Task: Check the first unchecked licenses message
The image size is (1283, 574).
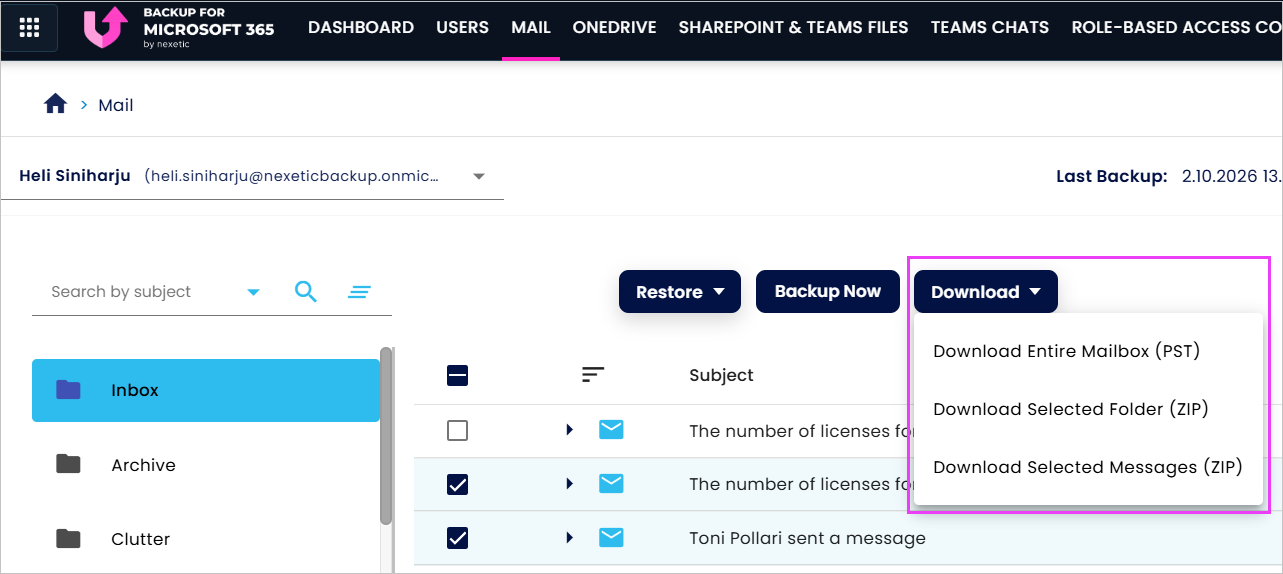Action: tap(457, 430)
